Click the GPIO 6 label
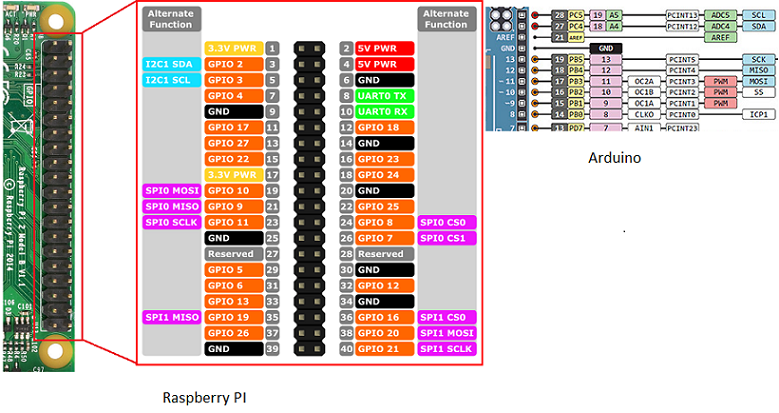Image resolution: width=779 pixels, height=413 pixels. tap(234, 285)
